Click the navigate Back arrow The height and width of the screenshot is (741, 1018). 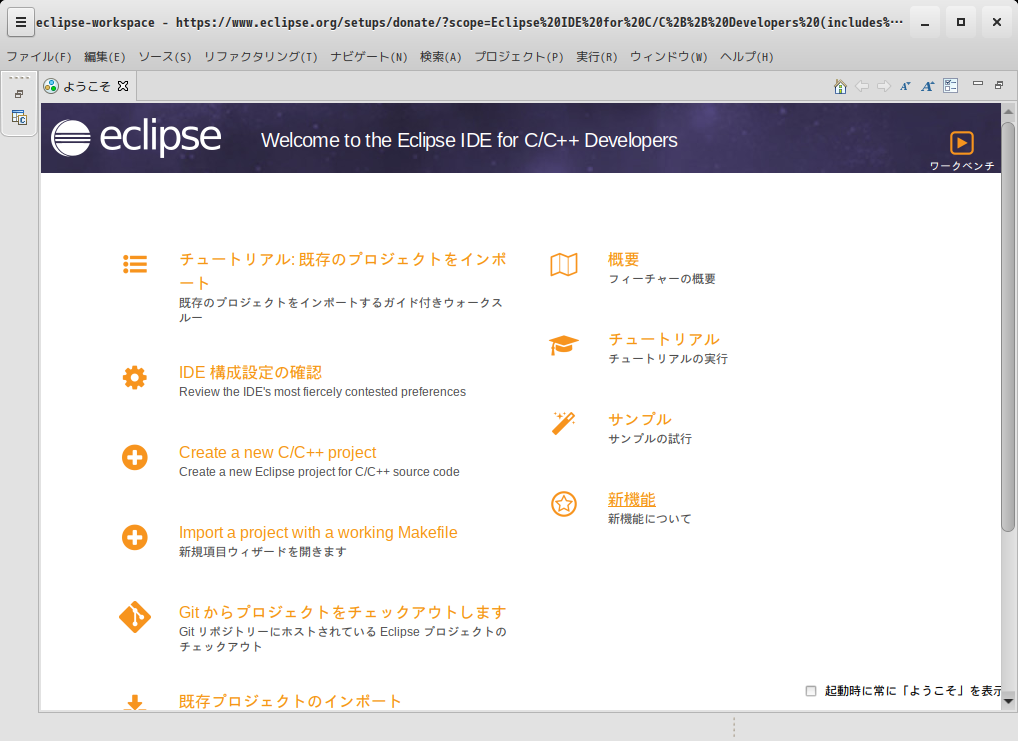pos(862,86)
